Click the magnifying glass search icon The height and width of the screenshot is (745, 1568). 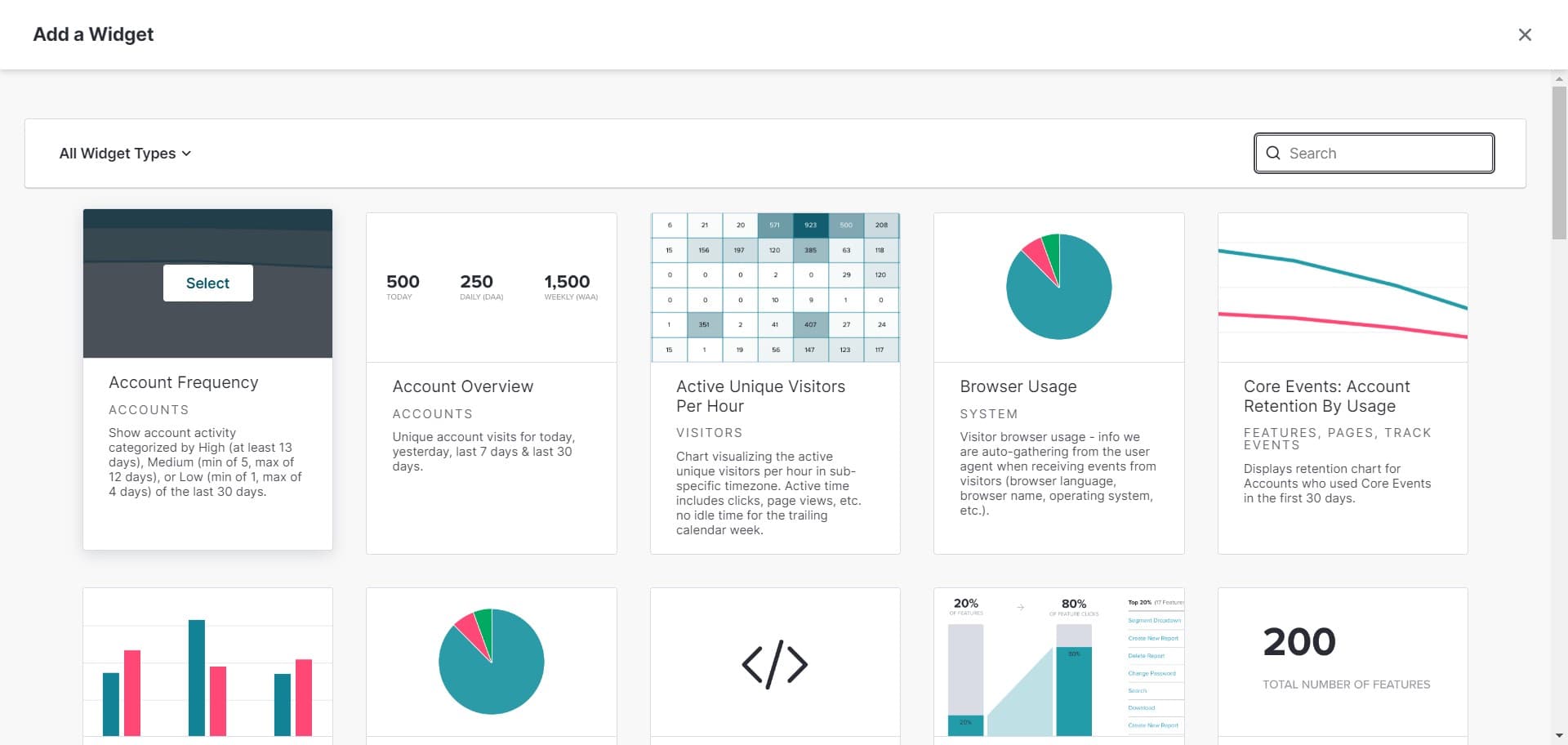tap(1272, 154)
